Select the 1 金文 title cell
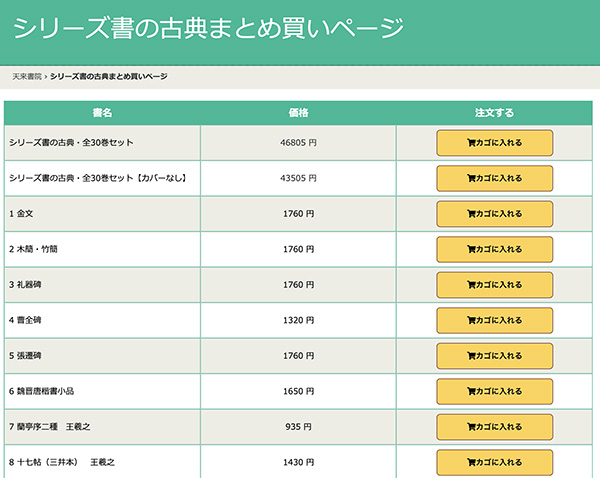This screenshot has height=478, width=600. [x=102, y=214]
